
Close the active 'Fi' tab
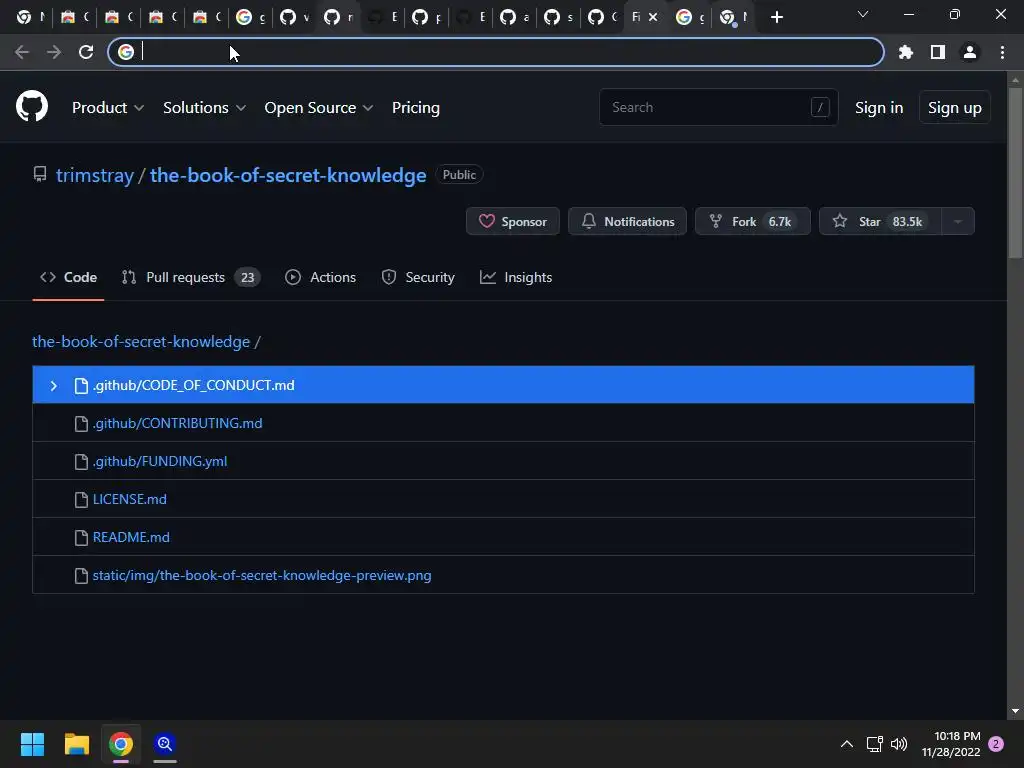[x=653, y=17]
